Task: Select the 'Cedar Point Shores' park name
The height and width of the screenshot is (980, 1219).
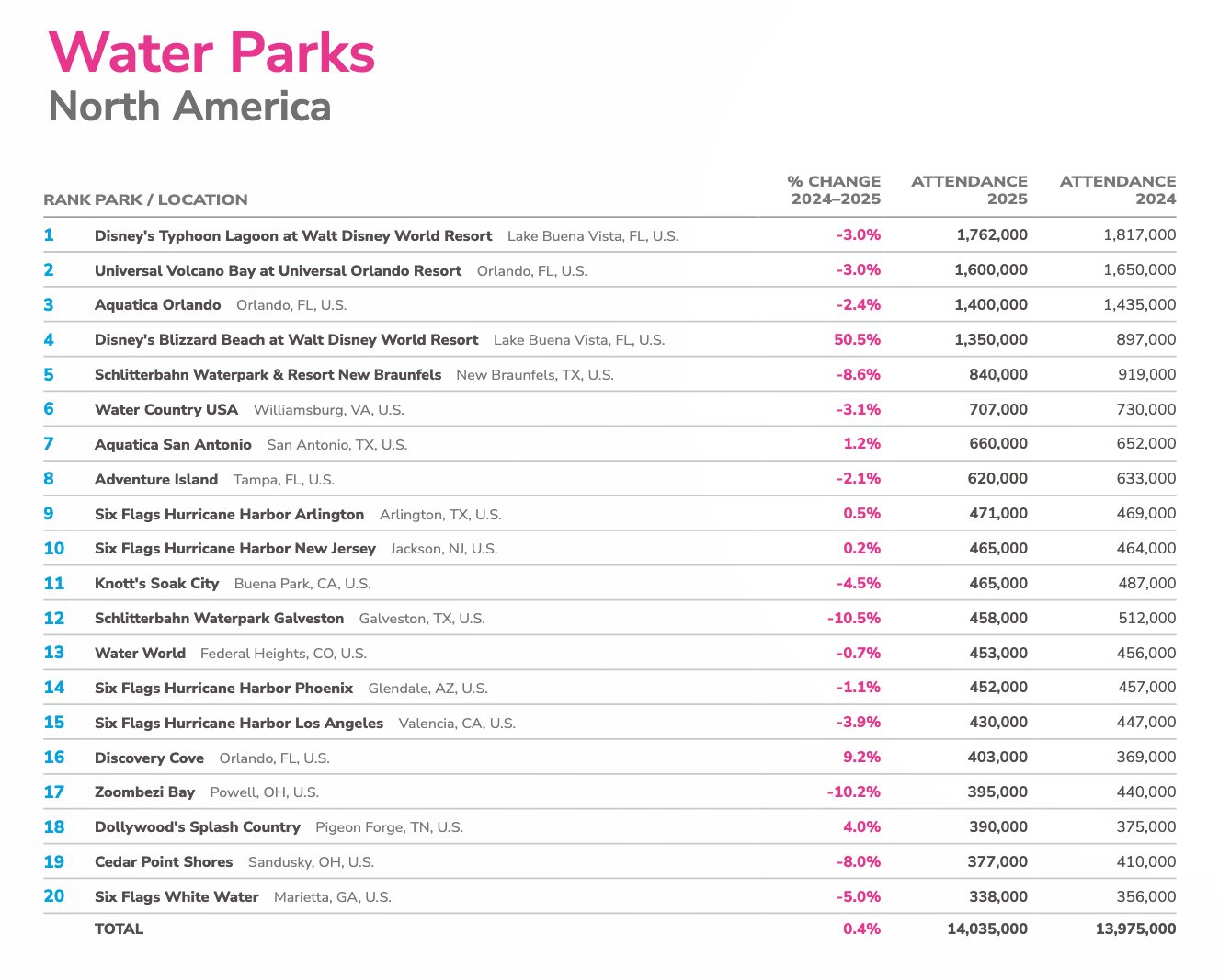Action: [164, 862]
